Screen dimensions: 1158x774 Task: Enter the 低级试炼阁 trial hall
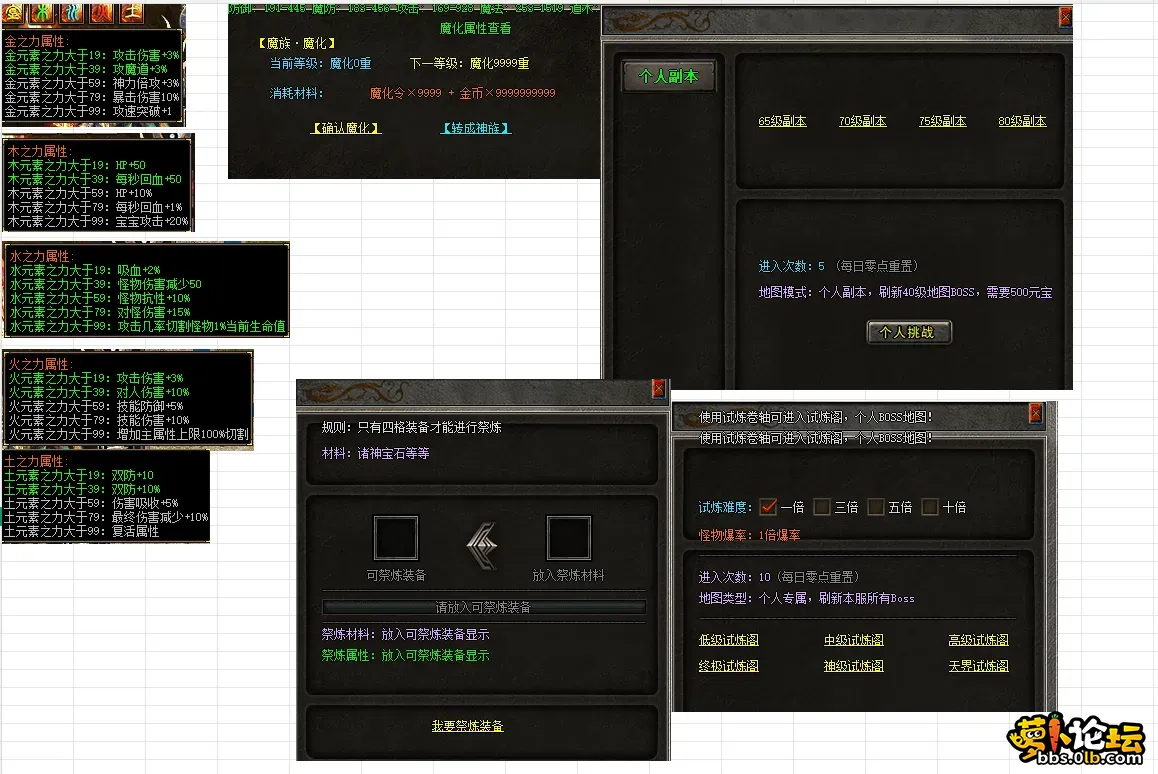click(729, 640)
